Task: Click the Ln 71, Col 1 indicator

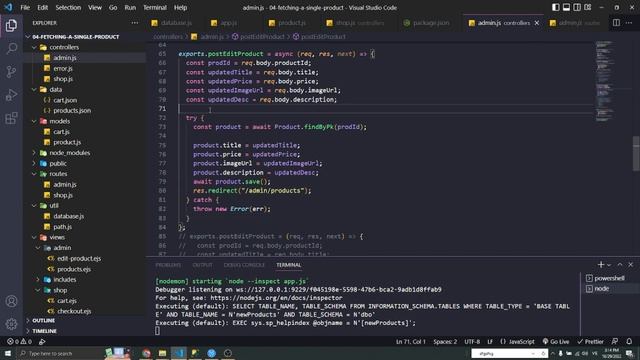Action: 411,342
